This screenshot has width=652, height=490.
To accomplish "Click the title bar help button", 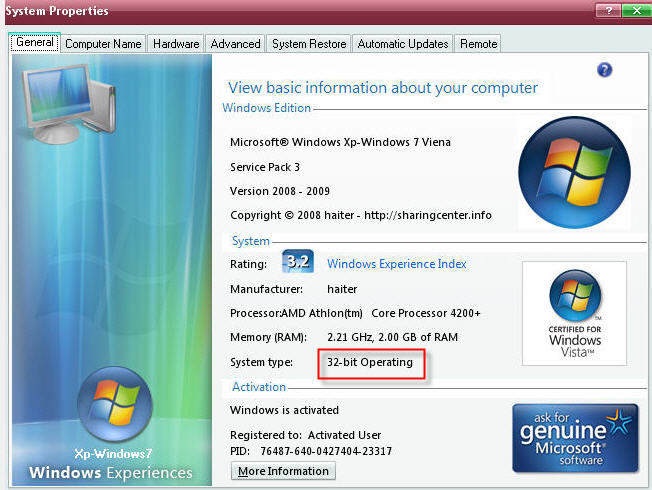I will point(608,10).
